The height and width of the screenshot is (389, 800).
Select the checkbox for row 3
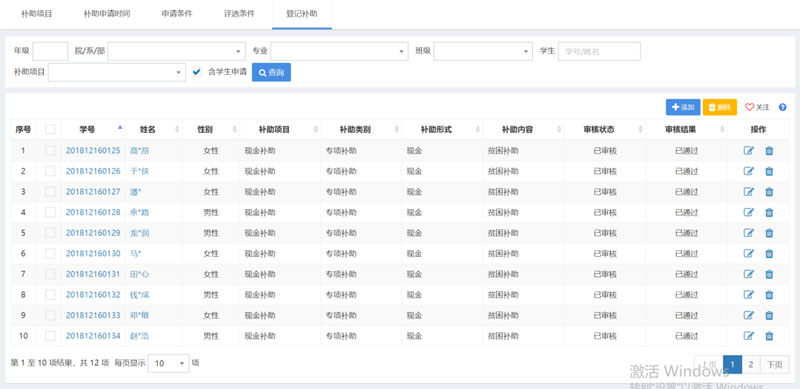[50, 192]
